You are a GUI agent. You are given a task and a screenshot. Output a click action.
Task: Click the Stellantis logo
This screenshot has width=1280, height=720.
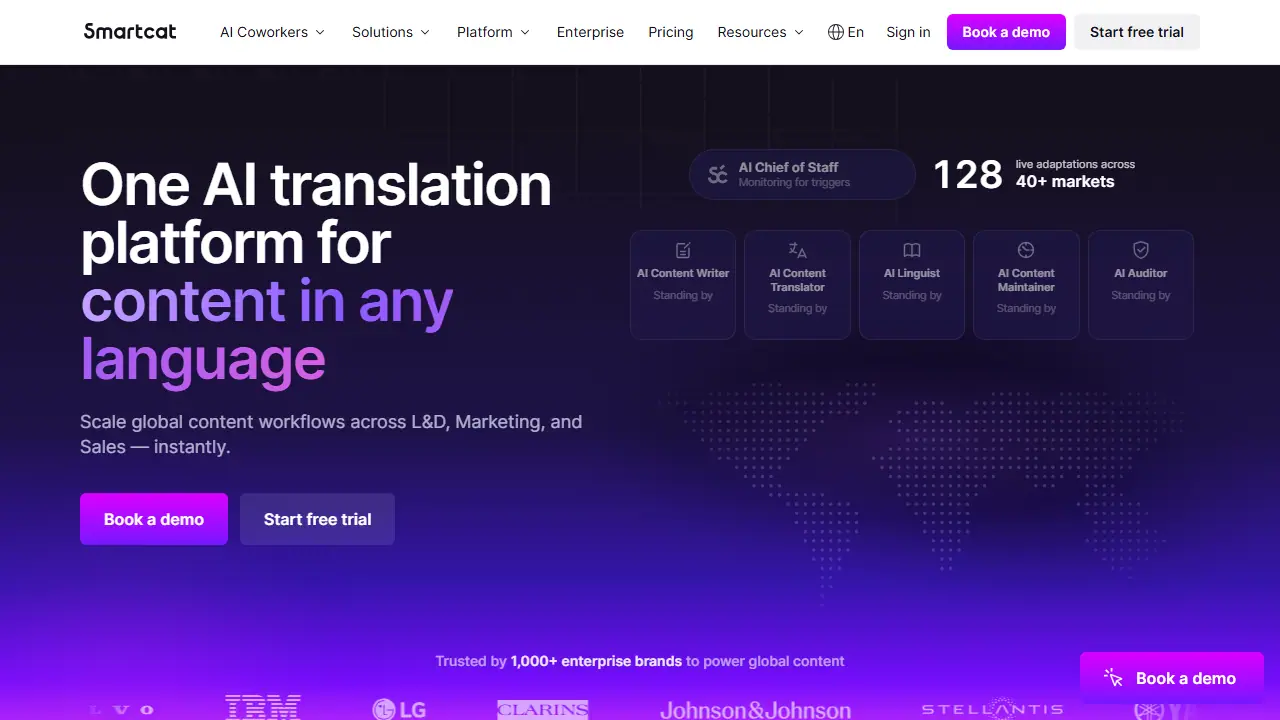pos(992,709)
